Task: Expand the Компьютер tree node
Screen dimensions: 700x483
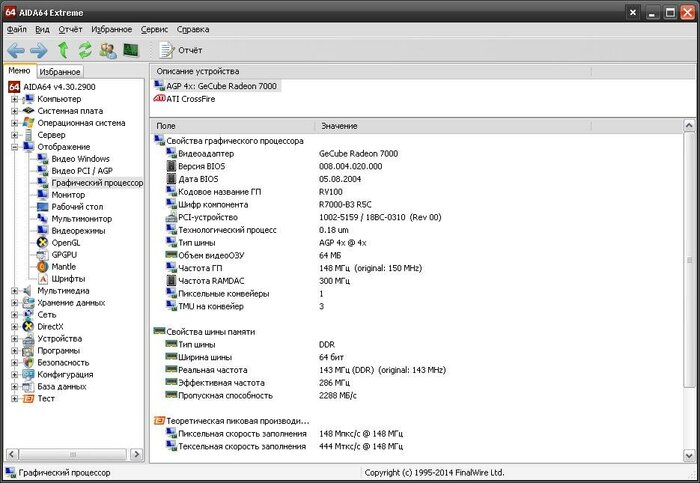Action: click(x=15, y=99)
